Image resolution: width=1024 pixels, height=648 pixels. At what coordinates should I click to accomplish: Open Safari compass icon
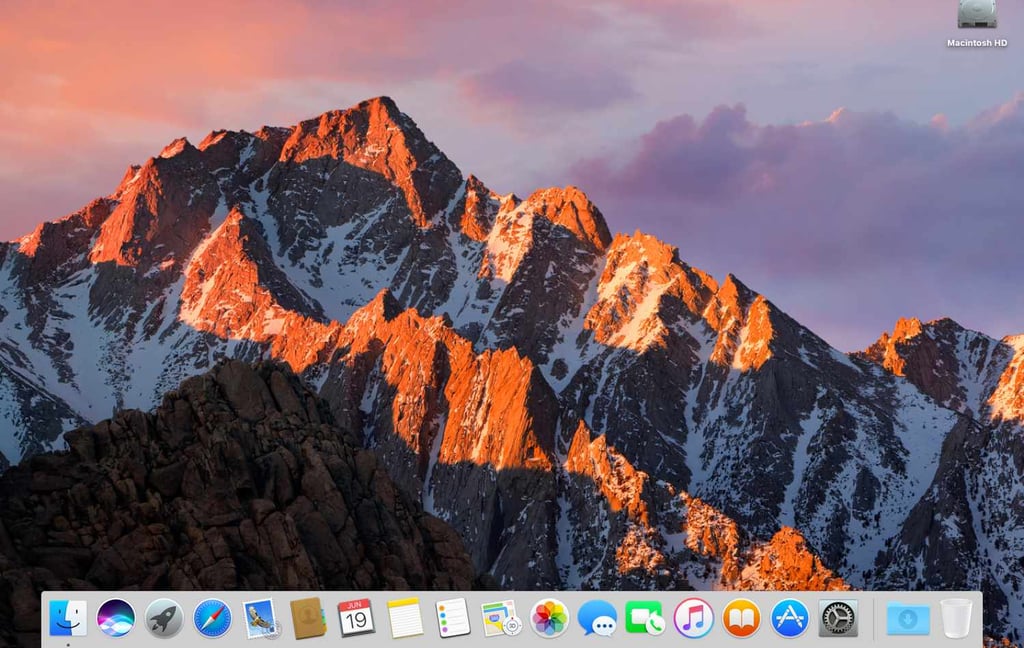[212, 618]
